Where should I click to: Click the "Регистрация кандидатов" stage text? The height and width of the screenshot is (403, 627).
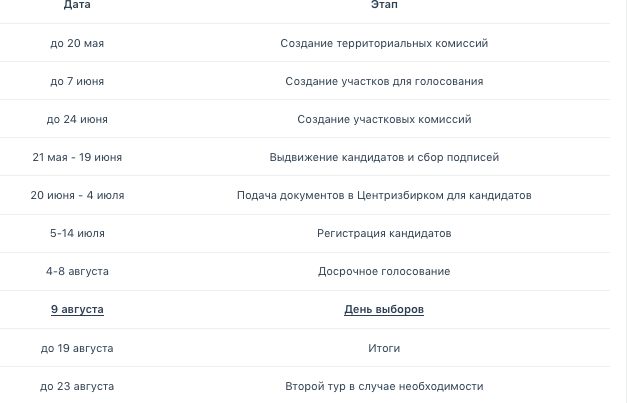click(384, 234)
